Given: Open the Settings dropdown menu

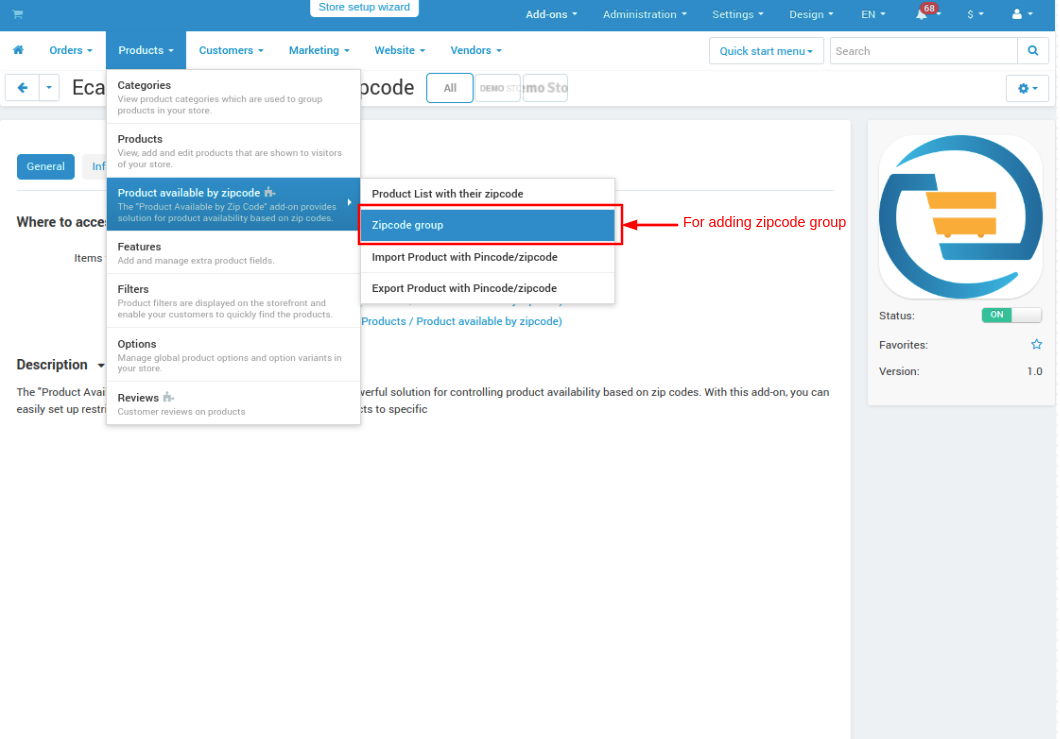Looking at the screenshot, I should (737, 14).
